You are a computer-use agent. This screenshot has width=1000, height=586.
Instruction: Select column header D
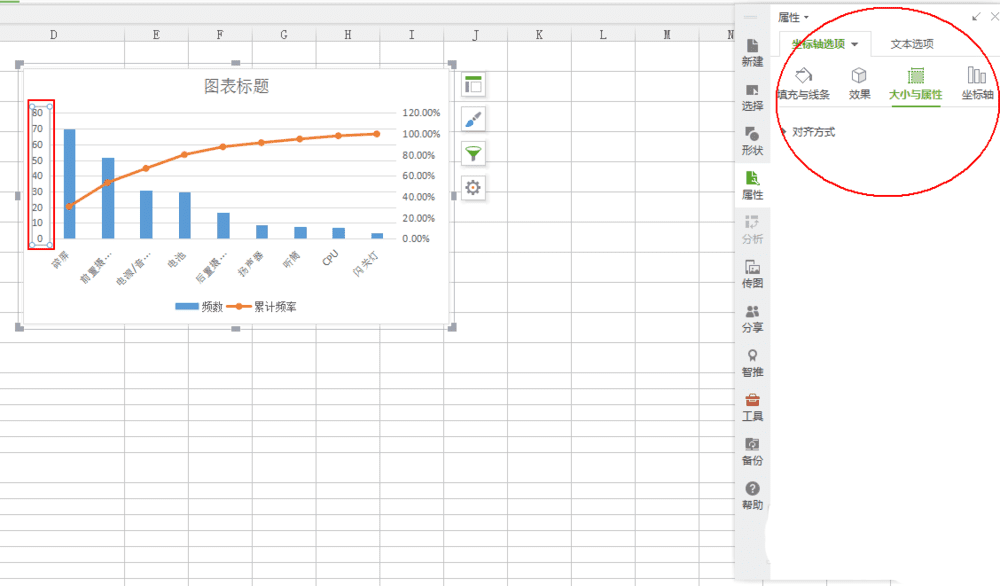pos(54,34)
